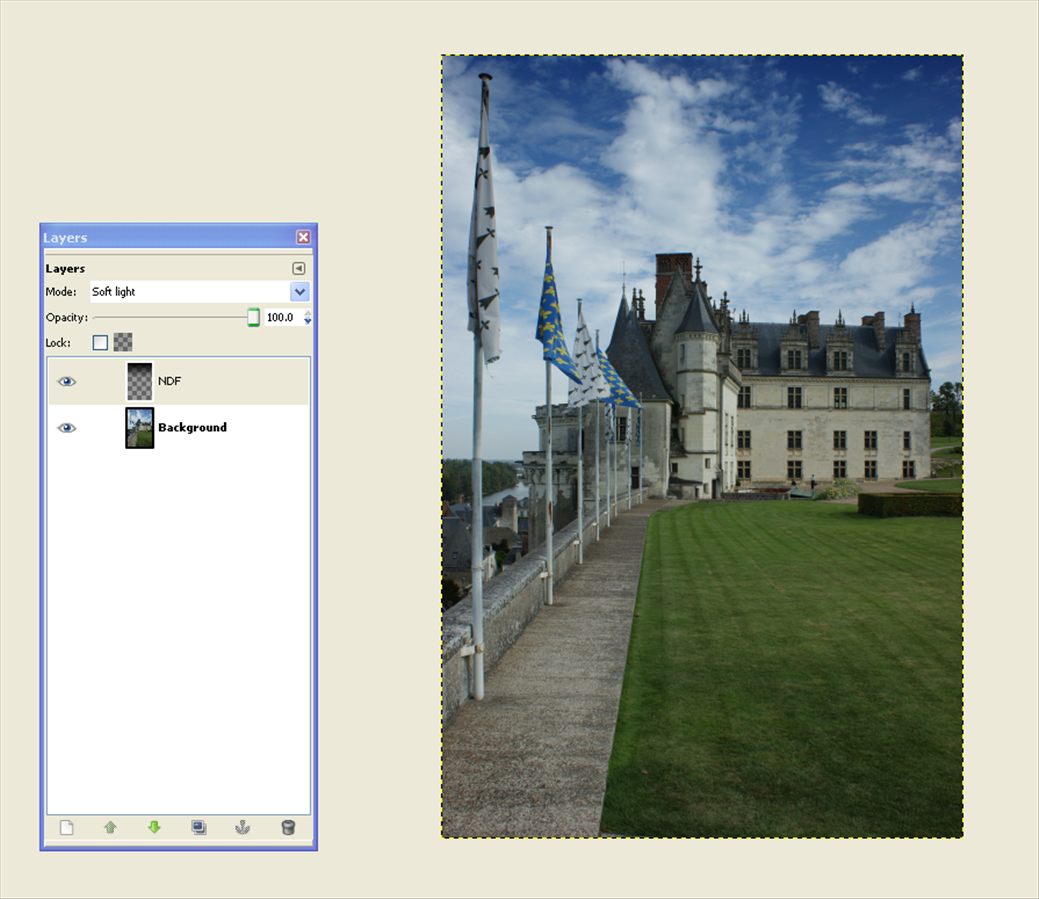Screen dimensions: 1039x899
Task: Enable the lock pixels checkbox
Action: (x=100, y=343)
